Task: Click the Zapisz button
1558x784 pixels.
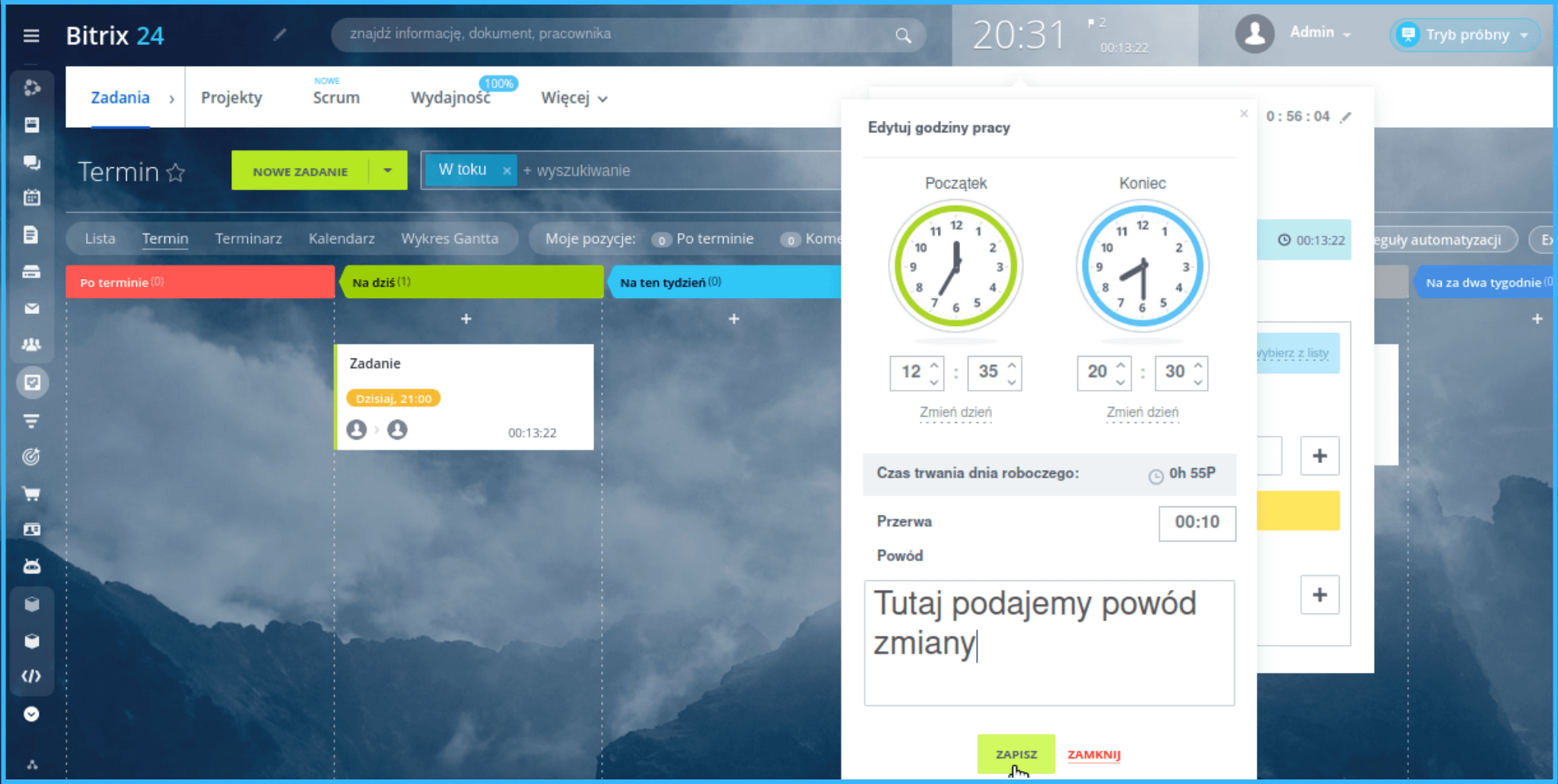Action: point(1016,754)
